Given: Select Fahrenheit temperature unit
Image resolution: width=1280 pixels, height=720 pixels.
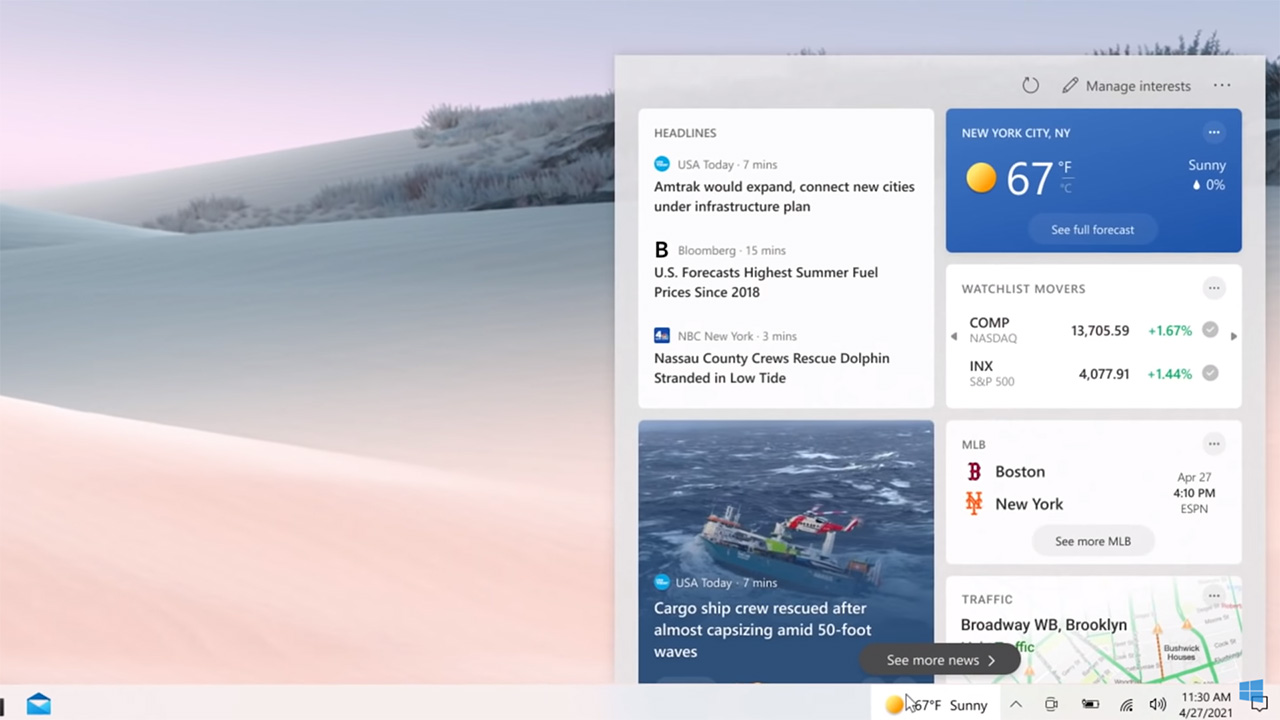Looking at the screenshot, I should click(1066, 168).
